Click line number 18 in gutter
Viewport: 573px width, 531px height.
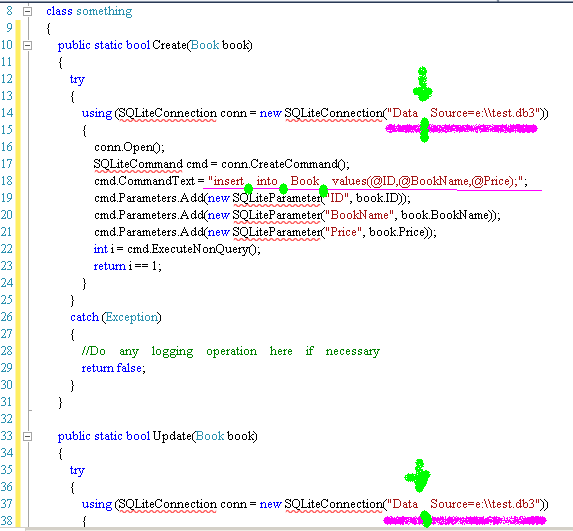tap(7, 181)
